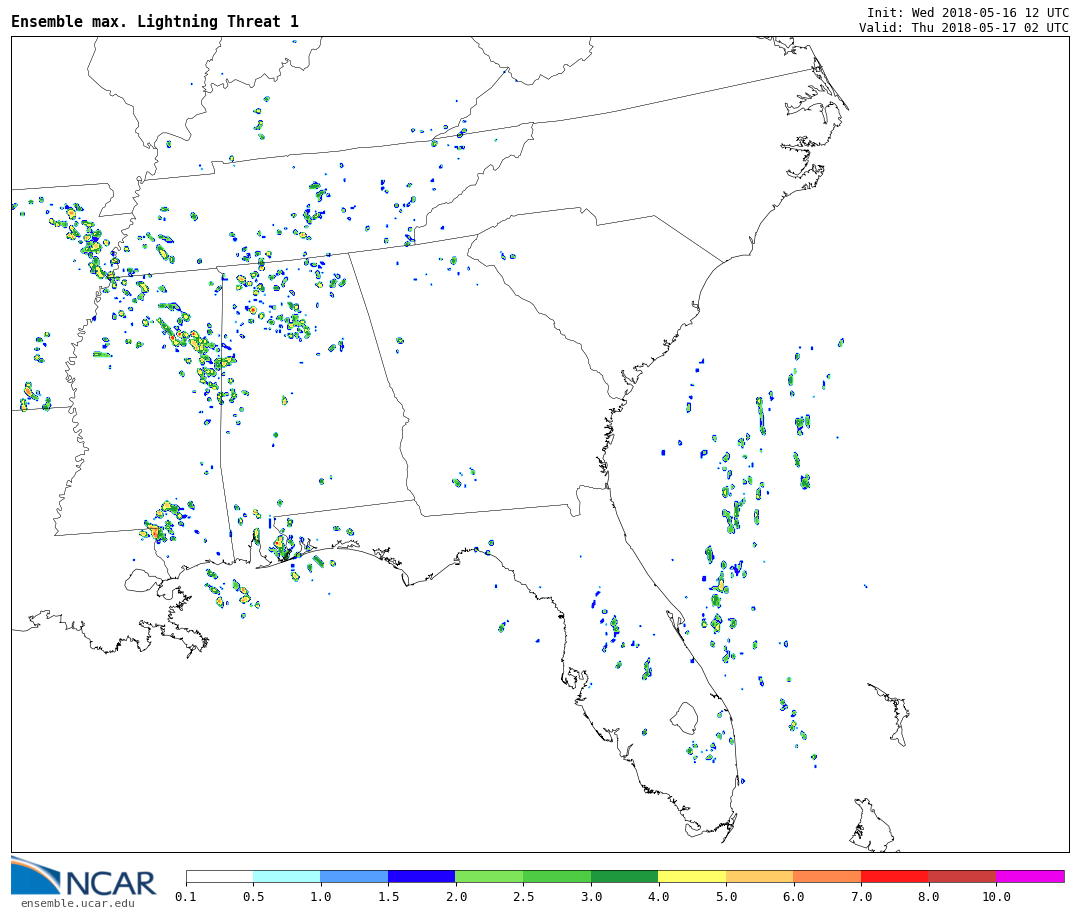Click the colorbar tick label '1.0'
This screenshot has width=1080, height=915.
321,897
